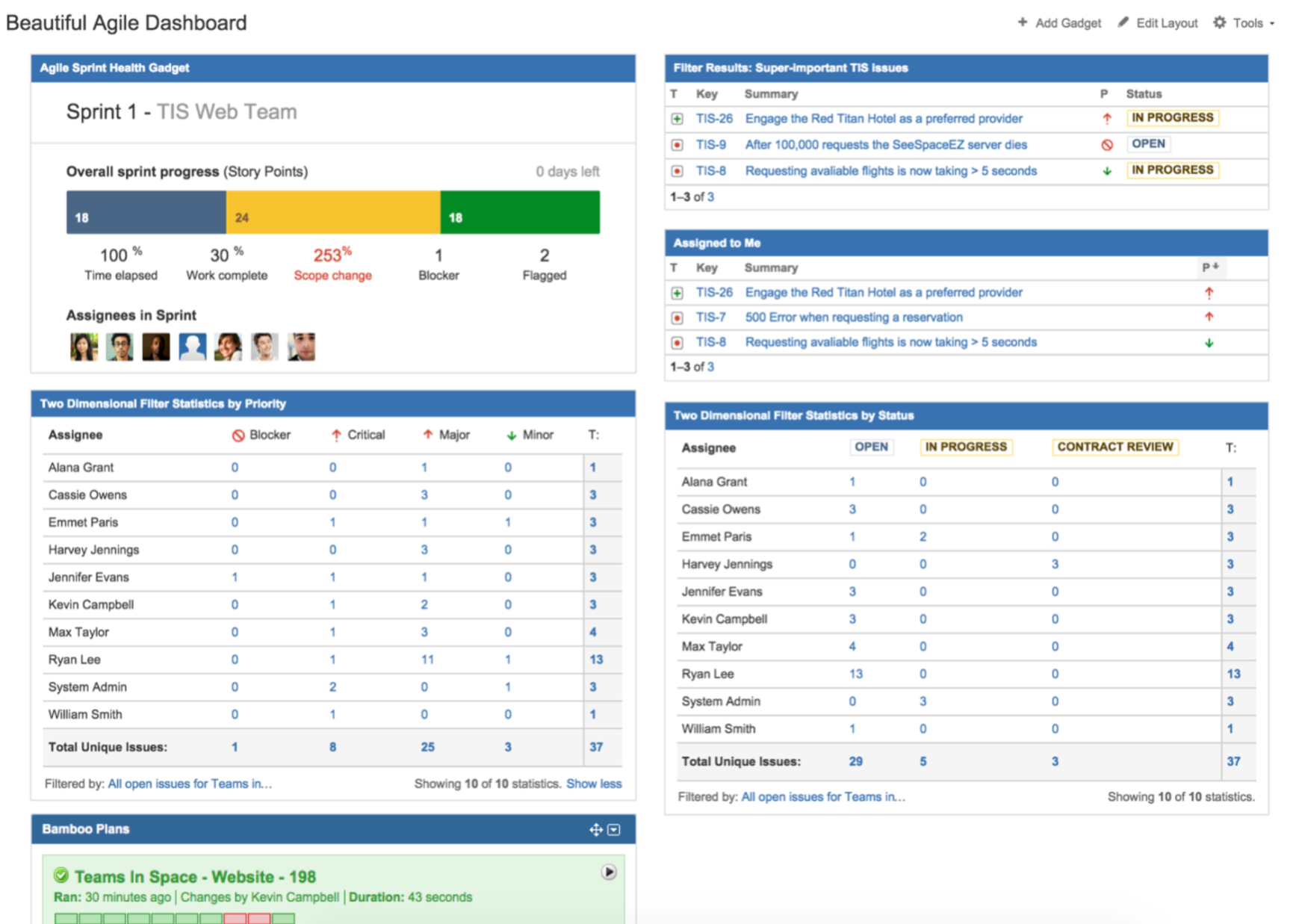Screen dimensions: 1293x924
Task: Click the Add Gadget plus icon
Action: [1022, 22]
